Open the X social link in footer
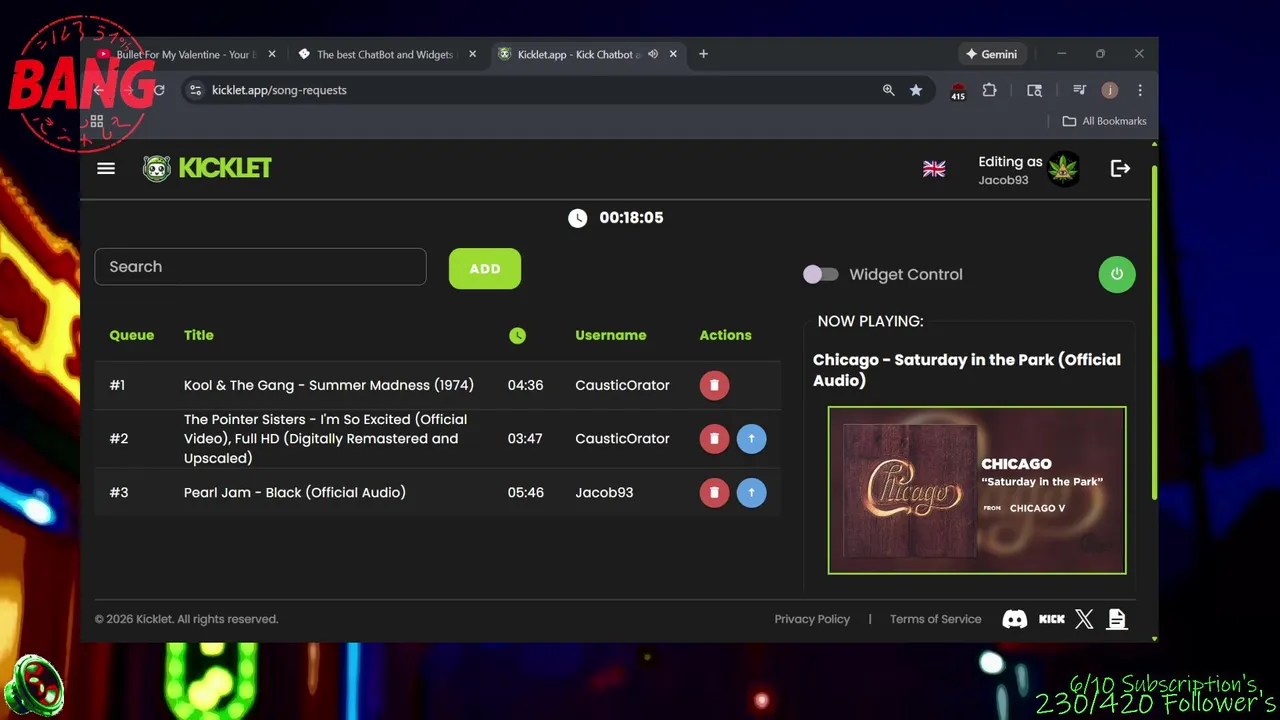Image resolution: width=1280 pixels, height=720 pixels. pos(1084,619)
